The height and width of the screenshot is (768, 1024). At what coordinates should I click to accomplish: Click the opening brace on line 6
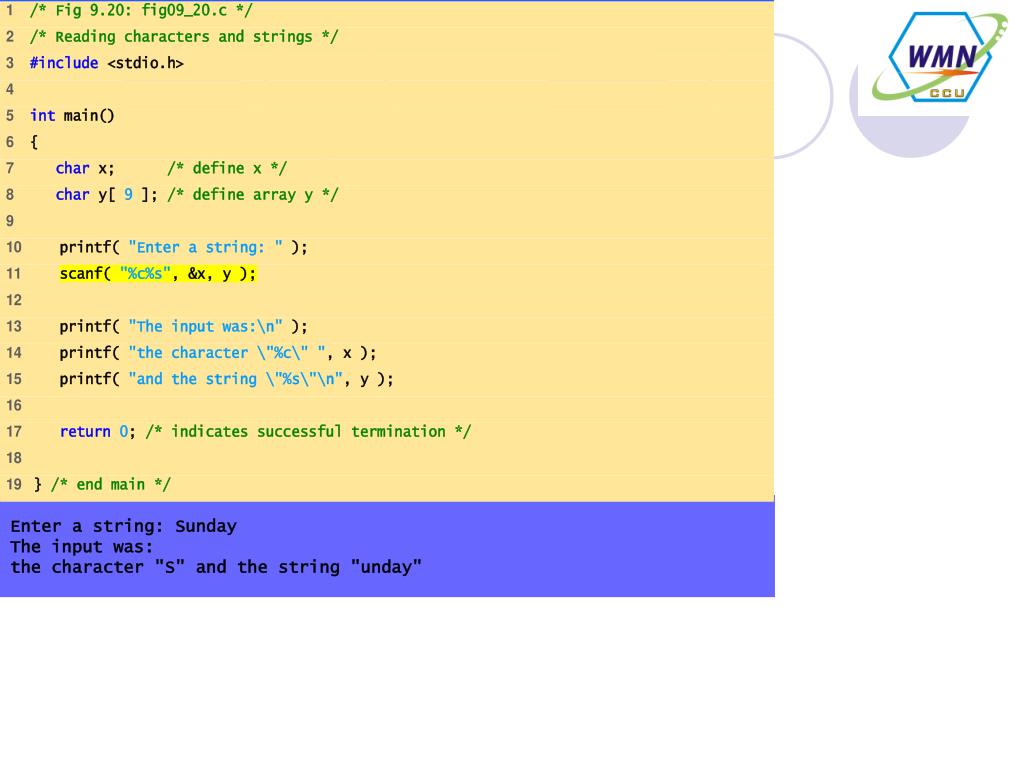34,142
